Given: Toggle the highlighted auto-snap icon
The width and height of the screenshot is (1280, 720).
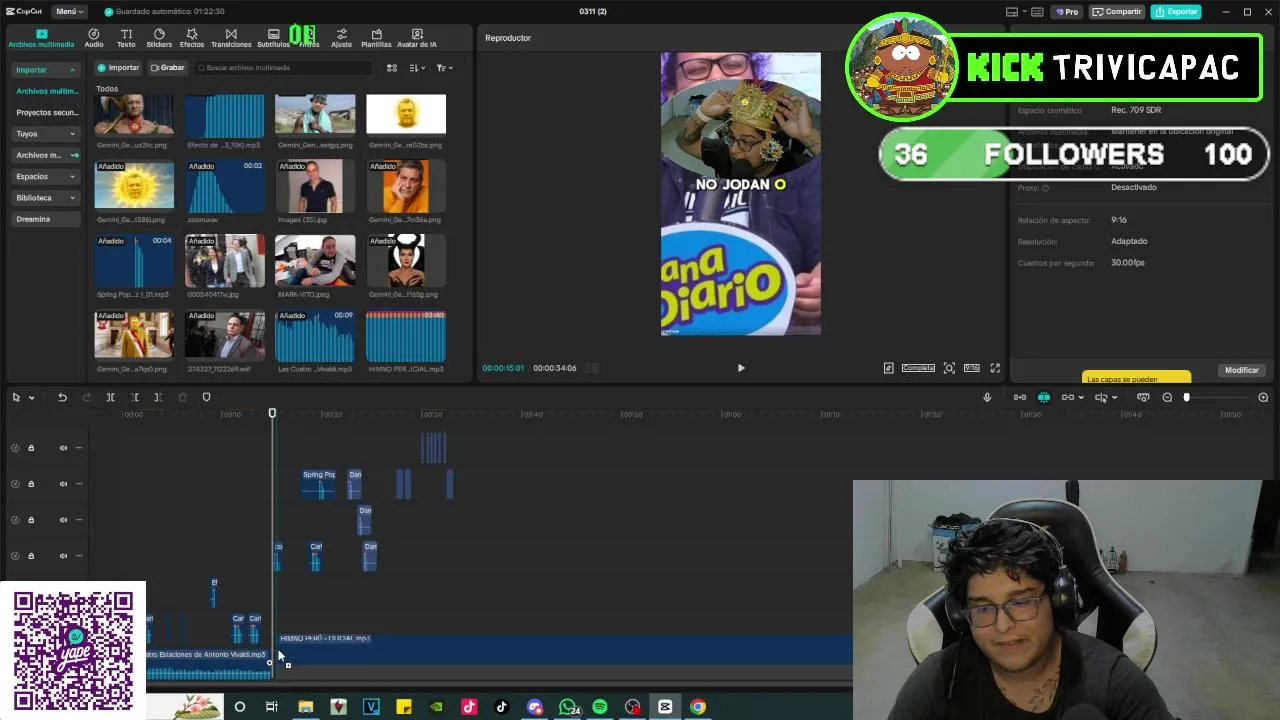Looking at the screenshot, I should coord(1043,397).
